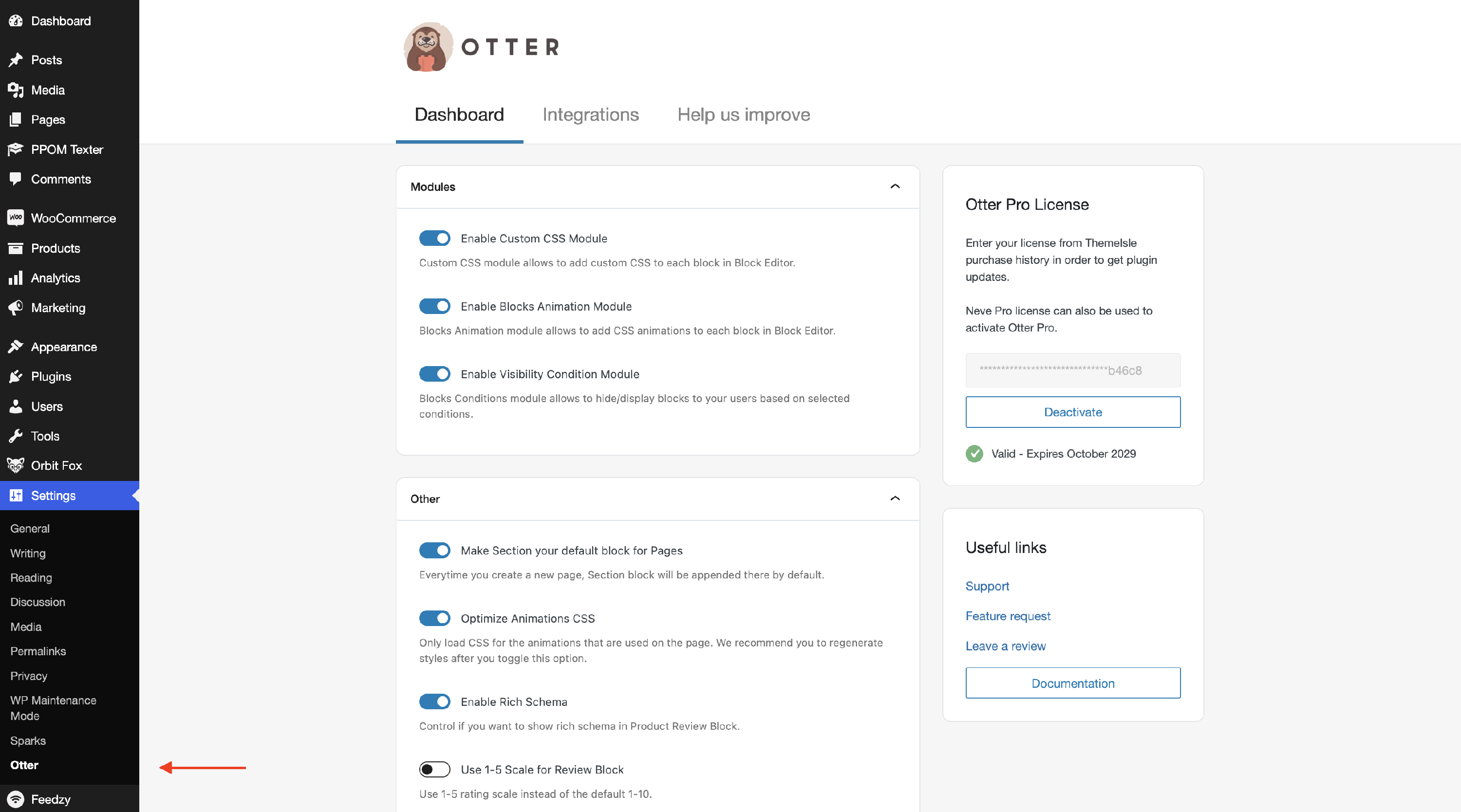Click the Appearance paintbrush icon
This screenshot has width=1461, height=812.
[15, 347]
